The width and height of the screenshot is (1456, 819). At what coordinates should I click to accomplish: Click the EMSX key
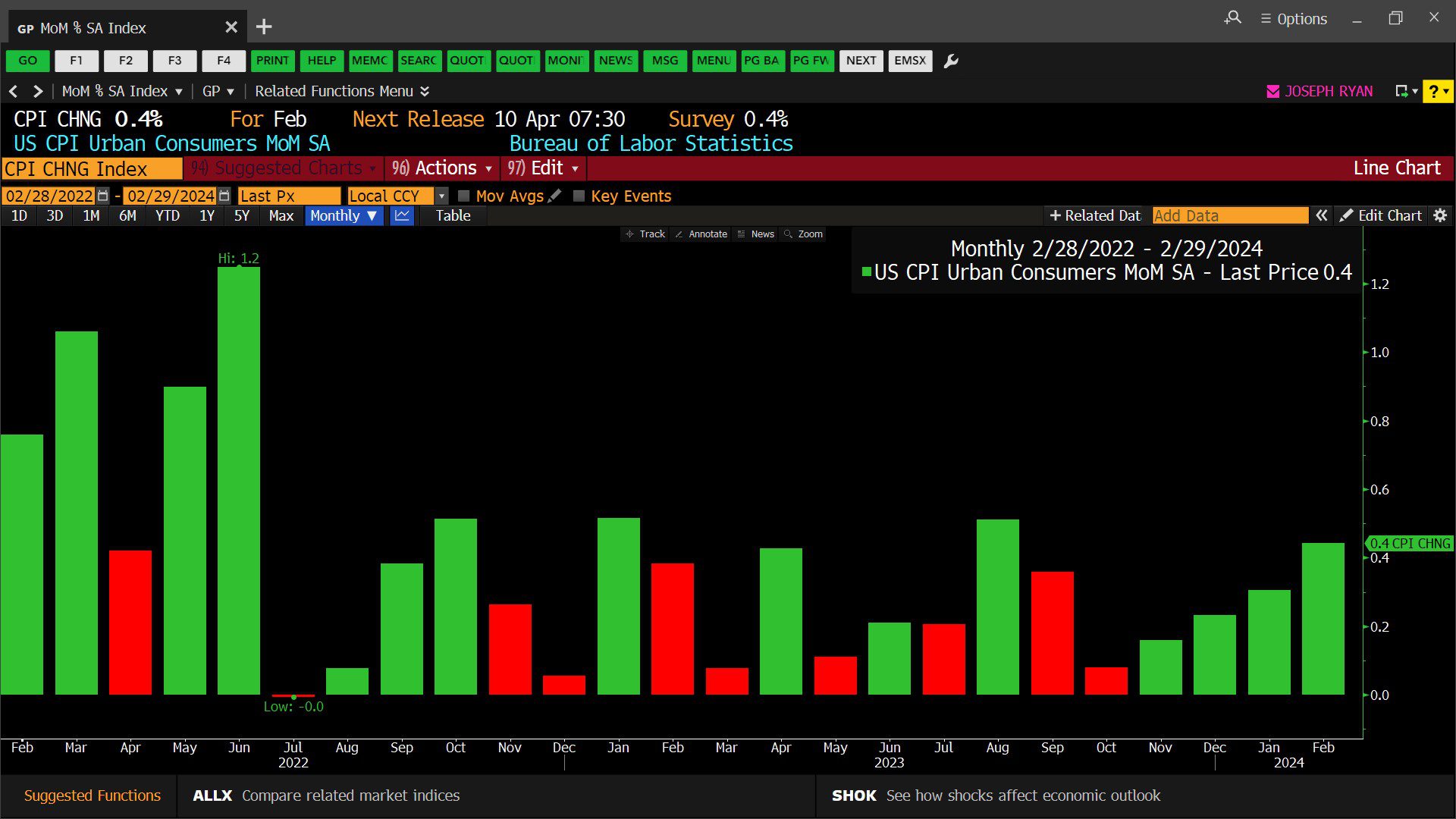coord(910,61)
